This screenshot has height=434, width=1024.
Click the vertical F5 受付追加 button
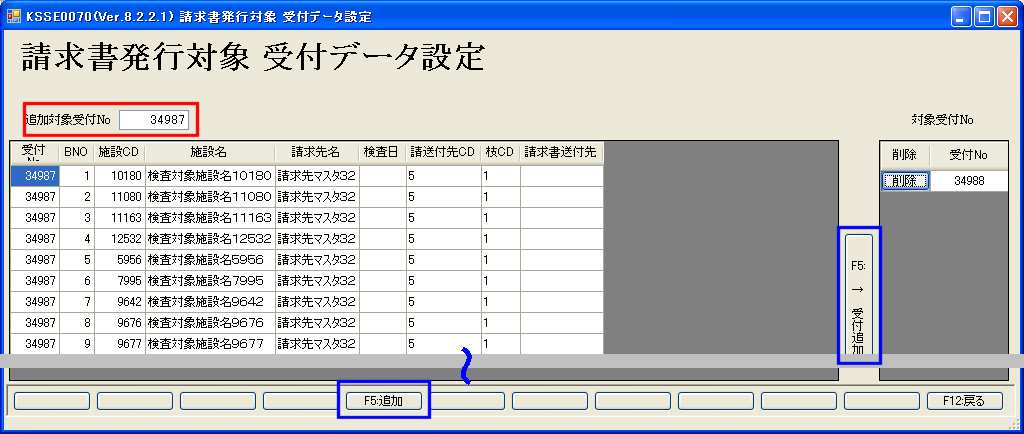coord(858,295)
